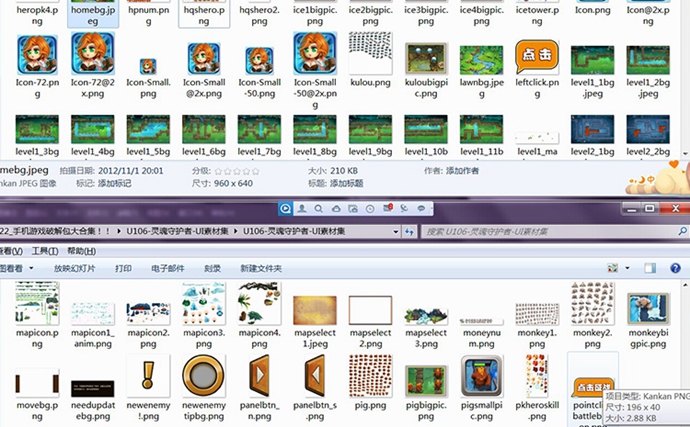Click the mapselect1.jpeg file icon

coord(316,302)
